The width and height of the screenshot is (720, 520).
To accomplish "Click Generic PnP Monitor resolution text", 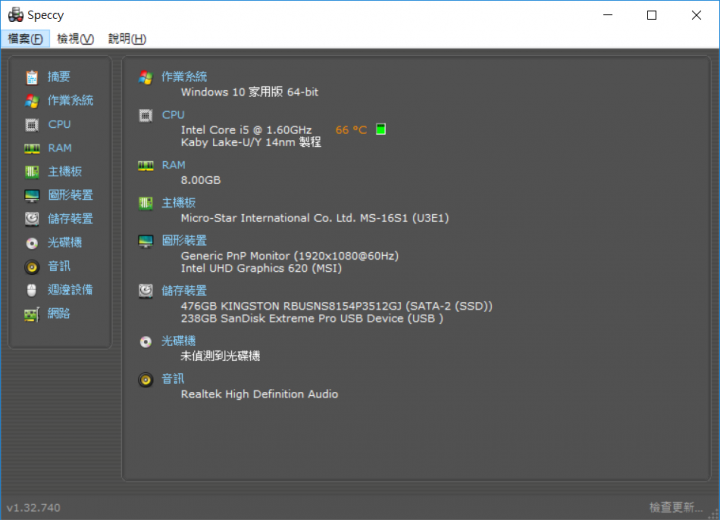I will (290, 256).
